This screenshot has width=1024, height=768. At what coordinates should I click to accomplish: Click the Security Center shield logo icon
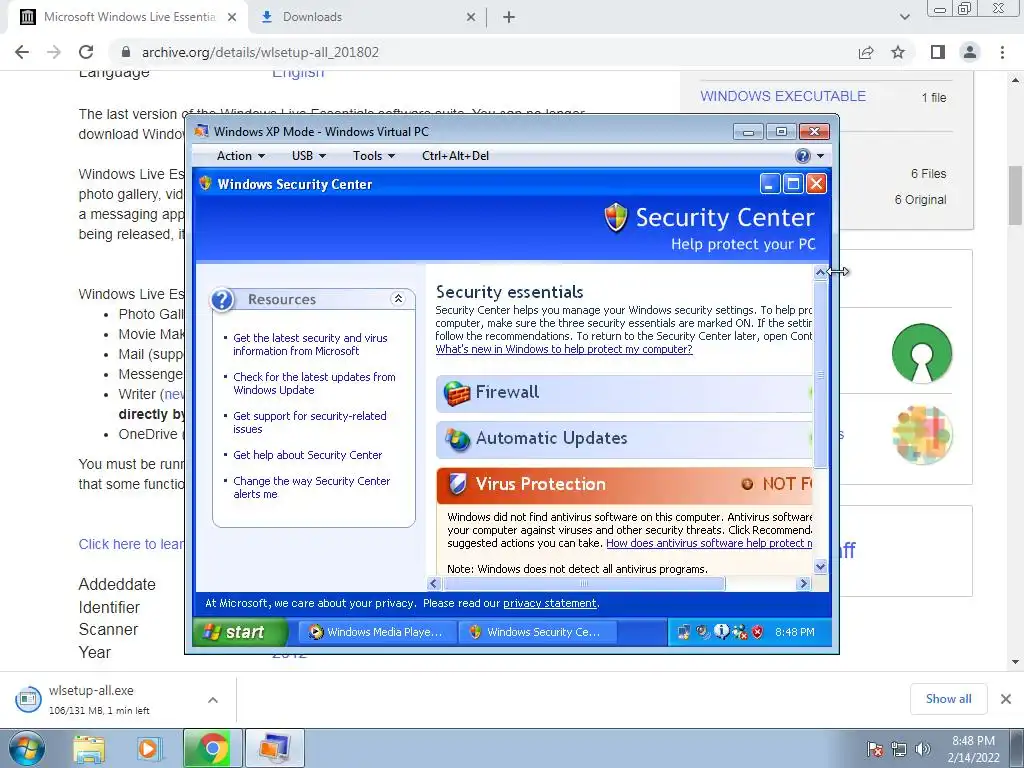pyautogui.click(x=615, y=217)
